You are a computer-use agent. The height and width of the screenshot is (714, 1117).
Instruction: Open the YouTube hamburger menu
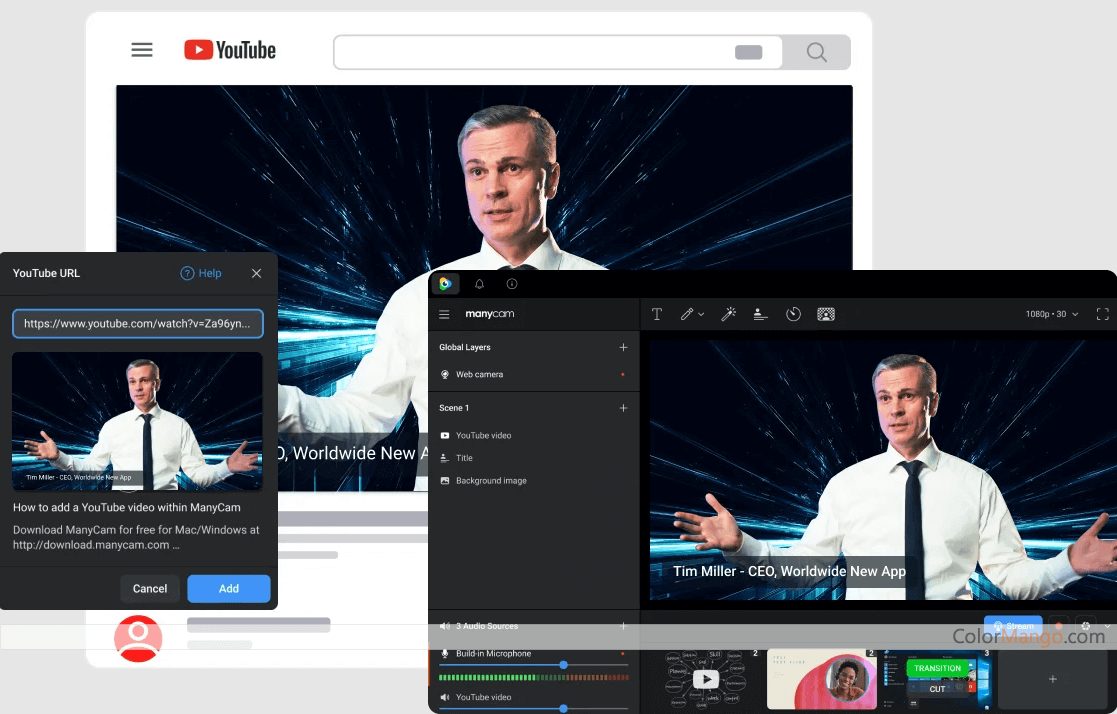(142, 50)
